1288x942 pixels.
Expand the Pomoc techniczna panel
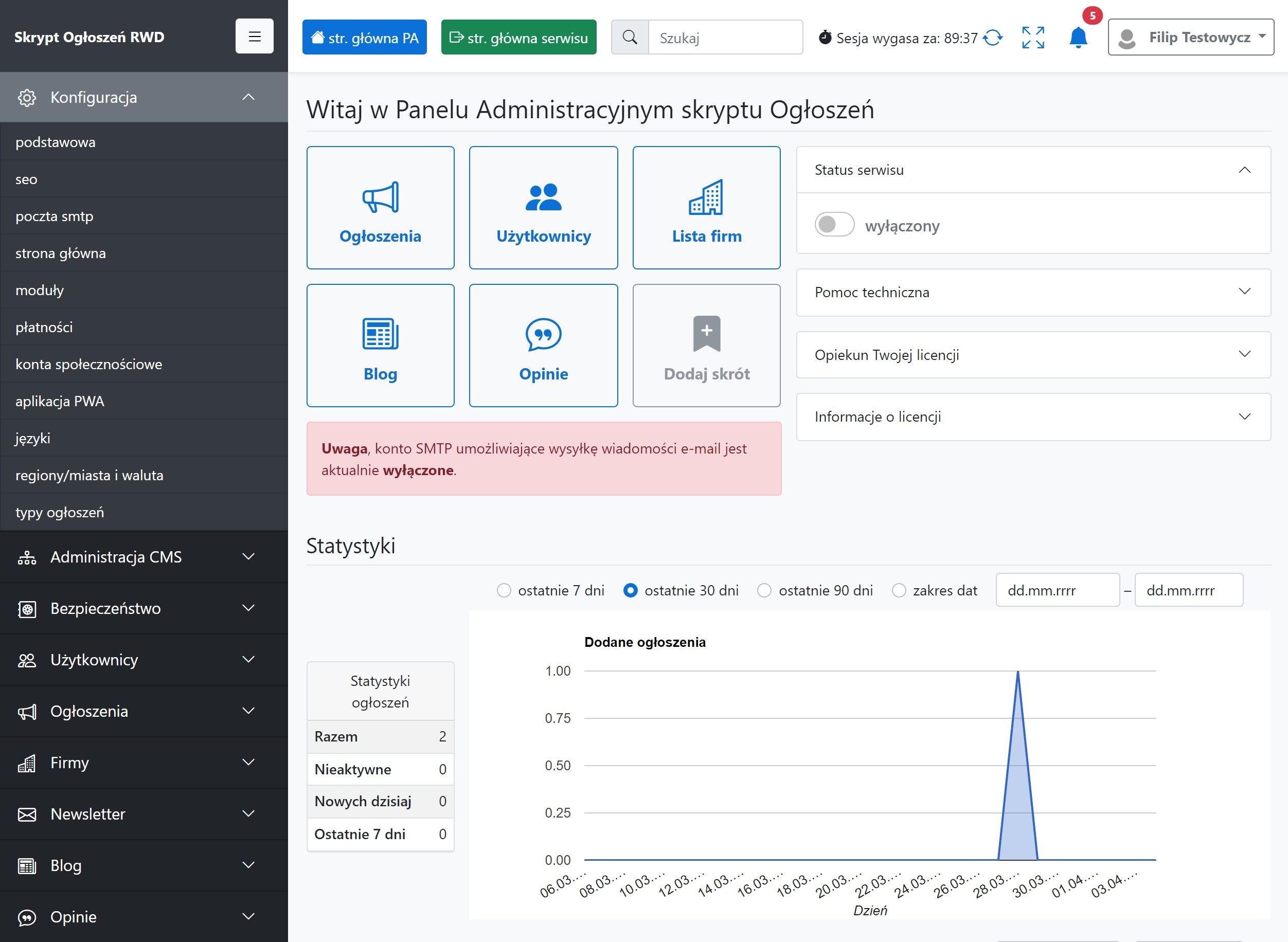(x=1033, y=292)
